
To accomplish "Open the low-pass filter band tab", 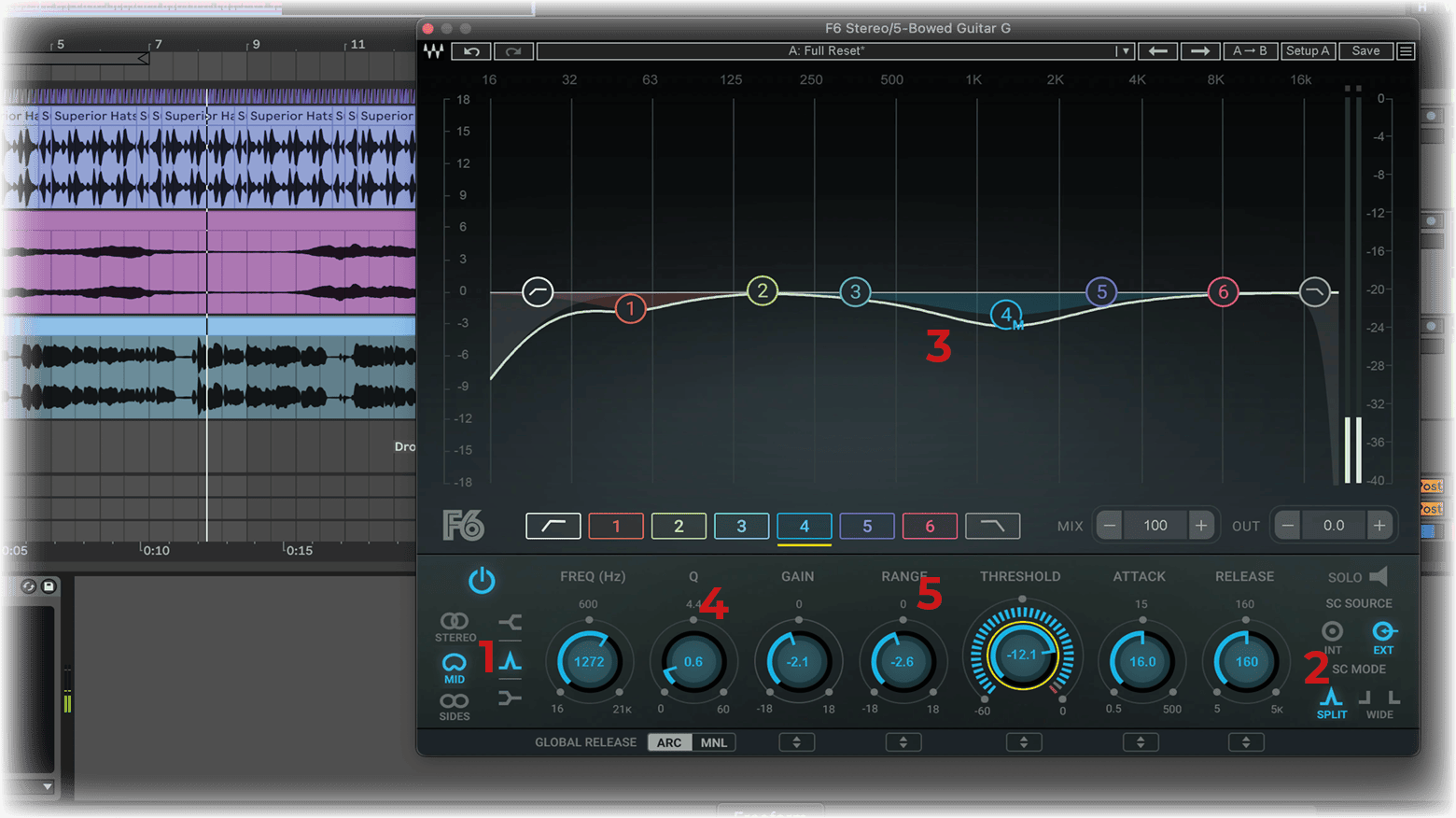I will (993, 526).
